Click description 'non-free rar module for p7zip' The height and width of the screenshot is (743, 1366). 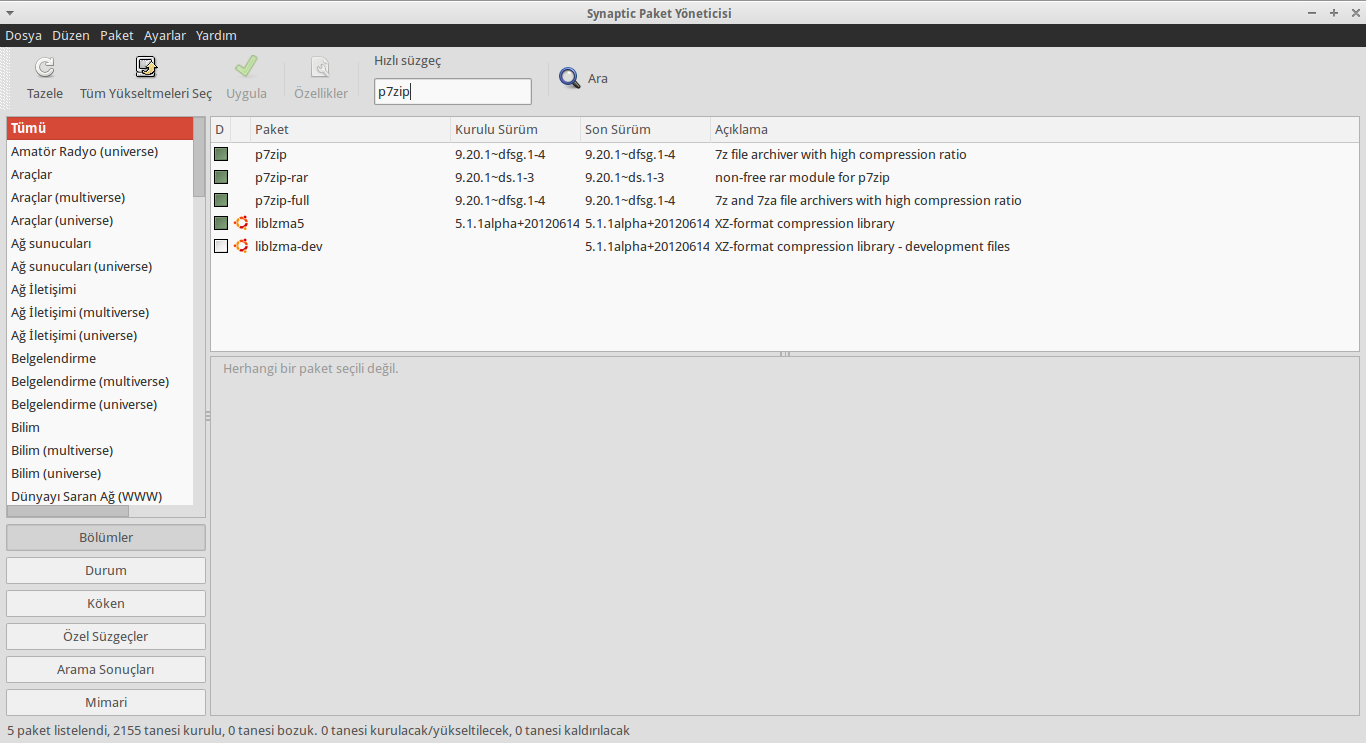coord(802,178)
